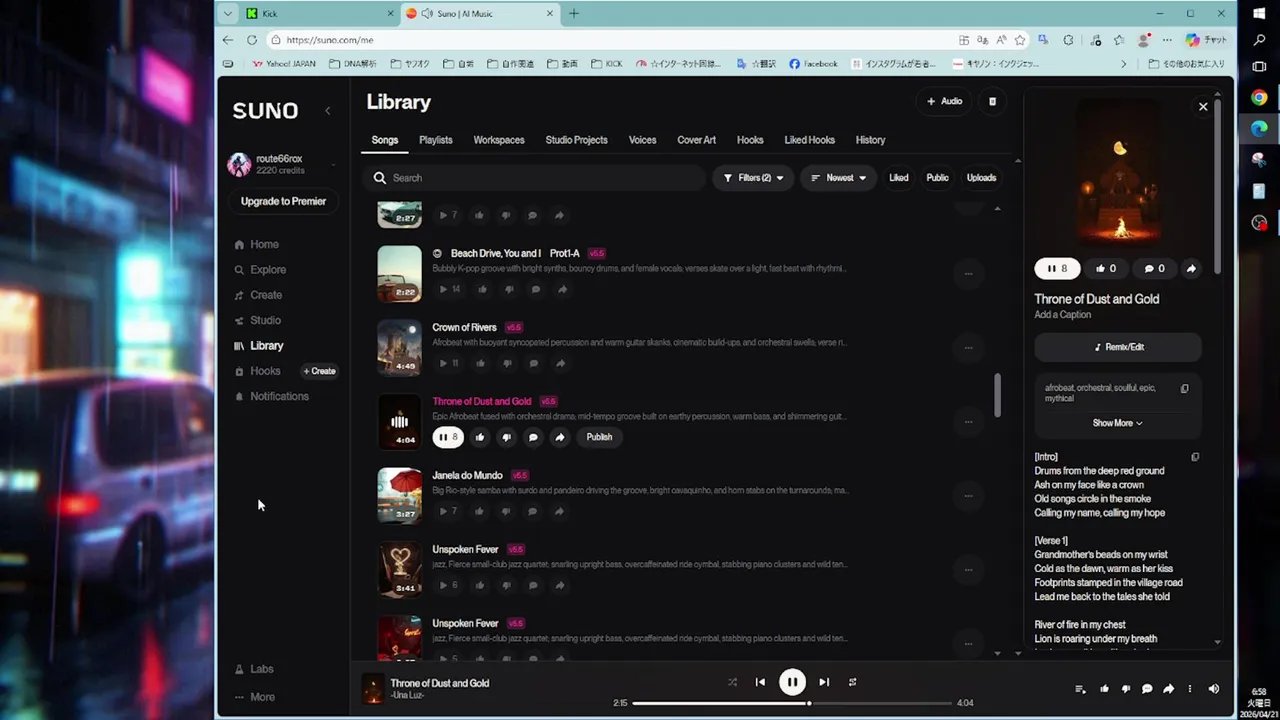Open the Newest sort dropdown
The width and height of the screenshot is (1280, 720).
[838, 178]
